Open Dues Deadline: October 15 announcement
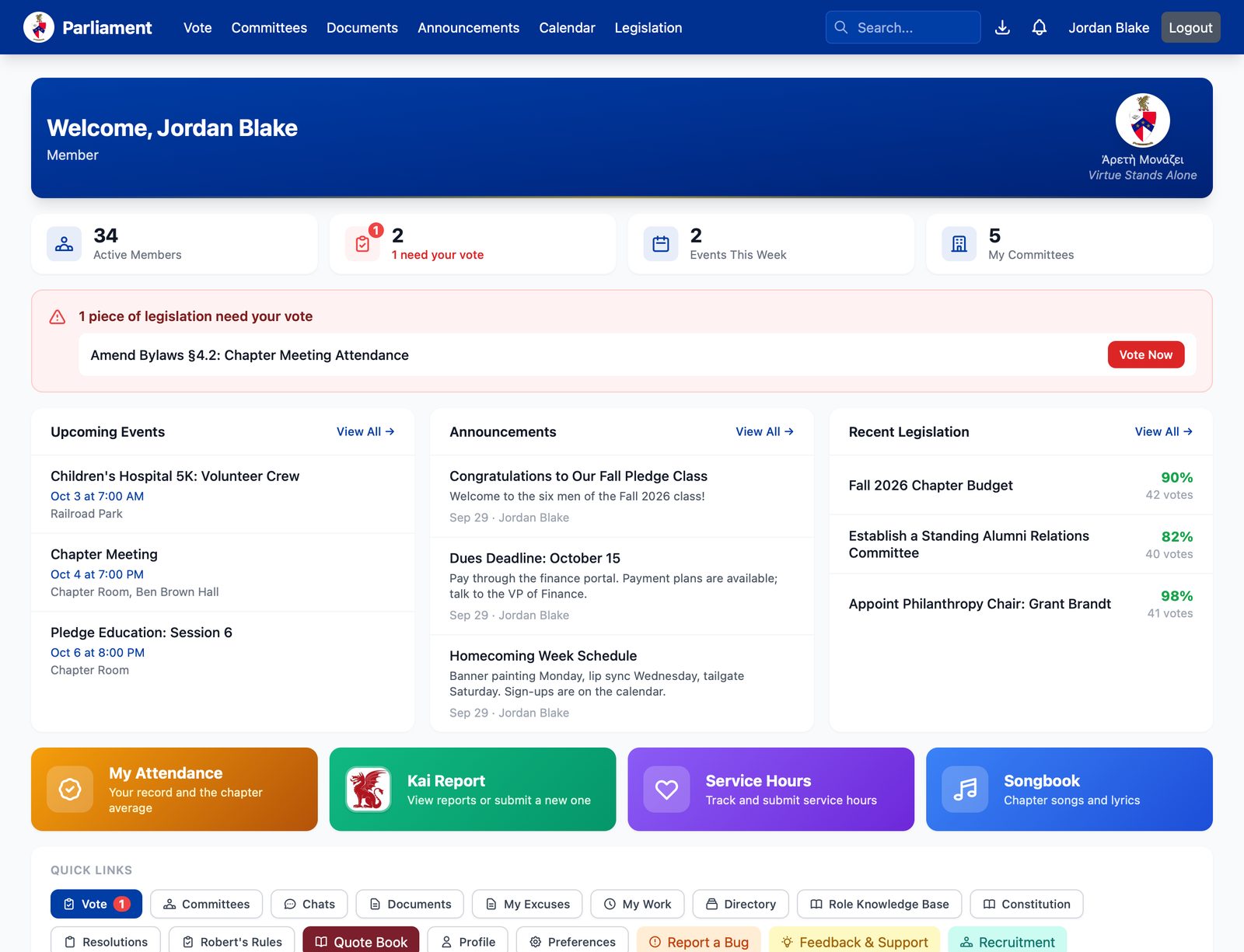Viewport: 1244px width, 952px height. coord(622,586)
